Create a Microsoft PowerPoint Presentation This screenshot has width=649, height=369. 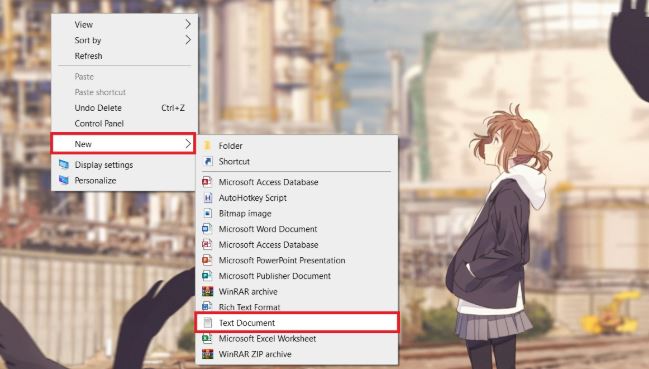[x=296, y=260]
